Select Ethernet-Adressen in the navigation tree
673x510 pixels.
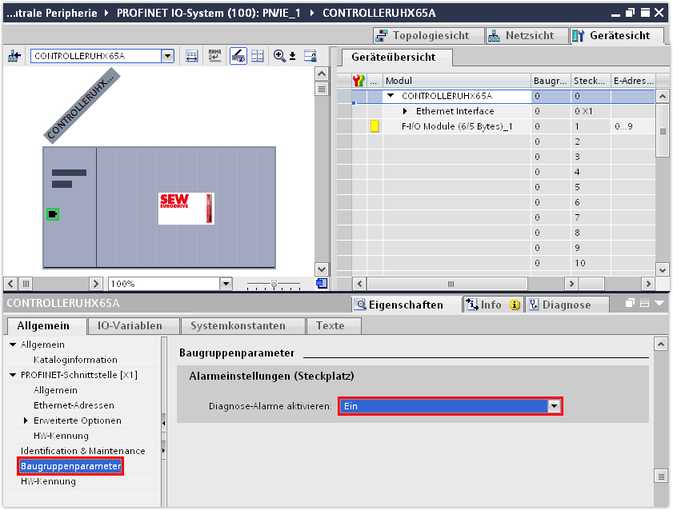tap(73, 405)
